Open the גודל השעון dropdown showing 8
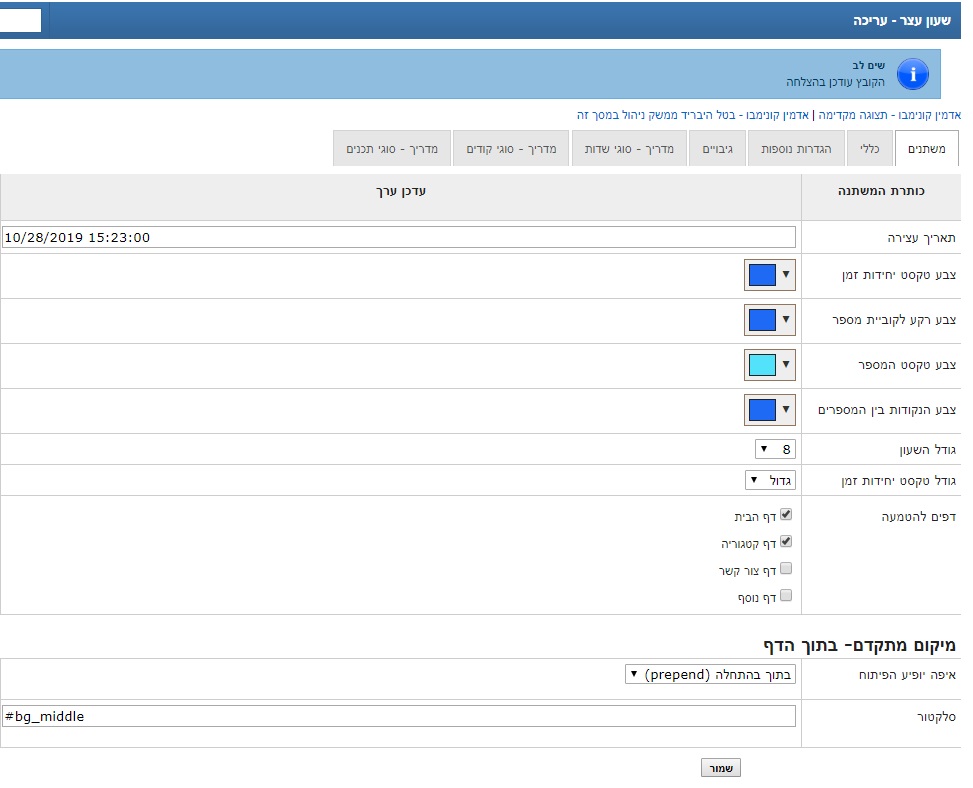This screenshot has width=973, height=788. 775,449
